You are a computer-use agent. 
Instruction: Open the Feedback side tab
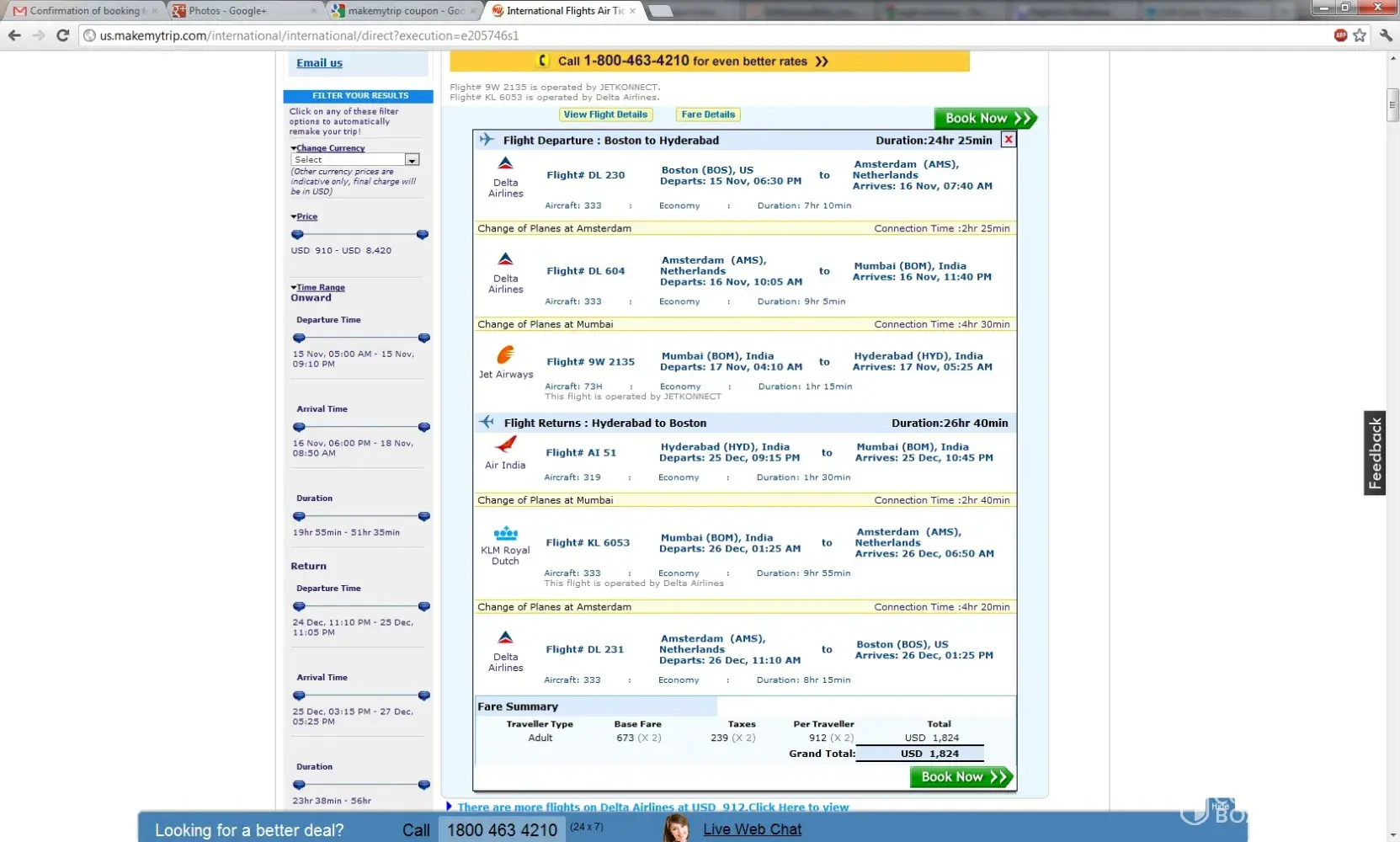coord(1375,453)
